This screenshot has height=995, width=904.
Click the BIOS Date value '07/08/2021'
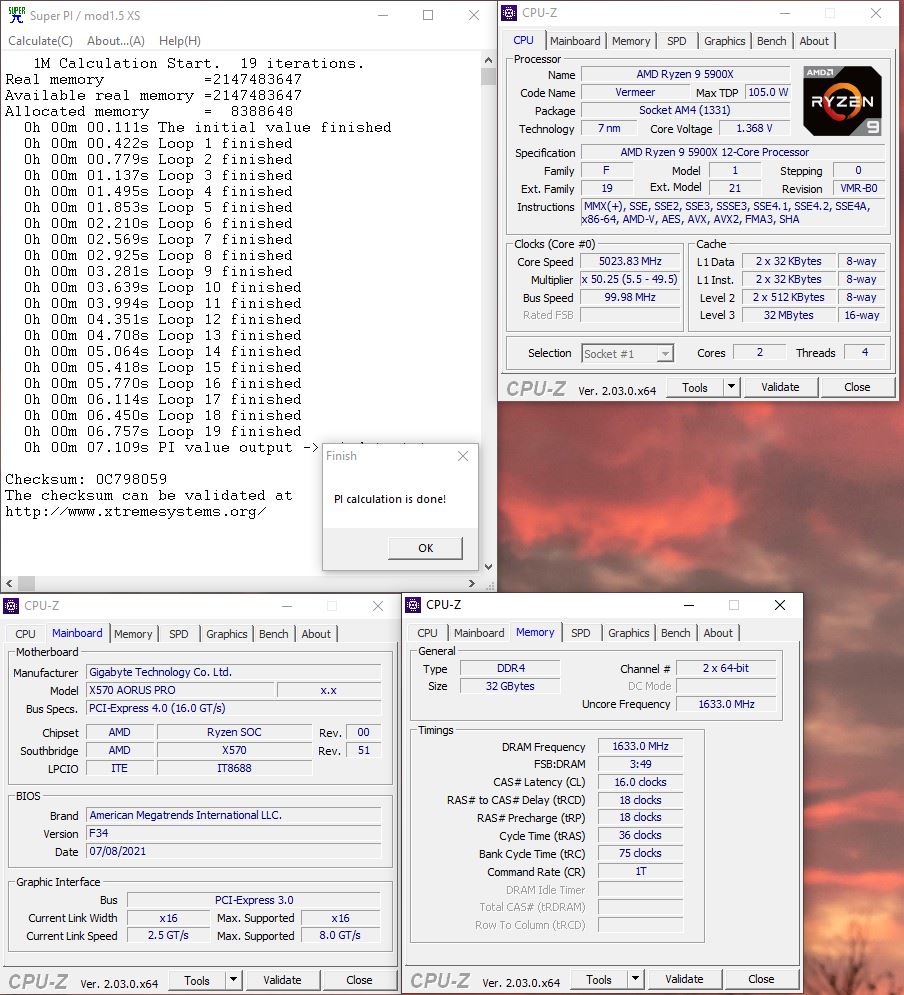click(233, 852)
